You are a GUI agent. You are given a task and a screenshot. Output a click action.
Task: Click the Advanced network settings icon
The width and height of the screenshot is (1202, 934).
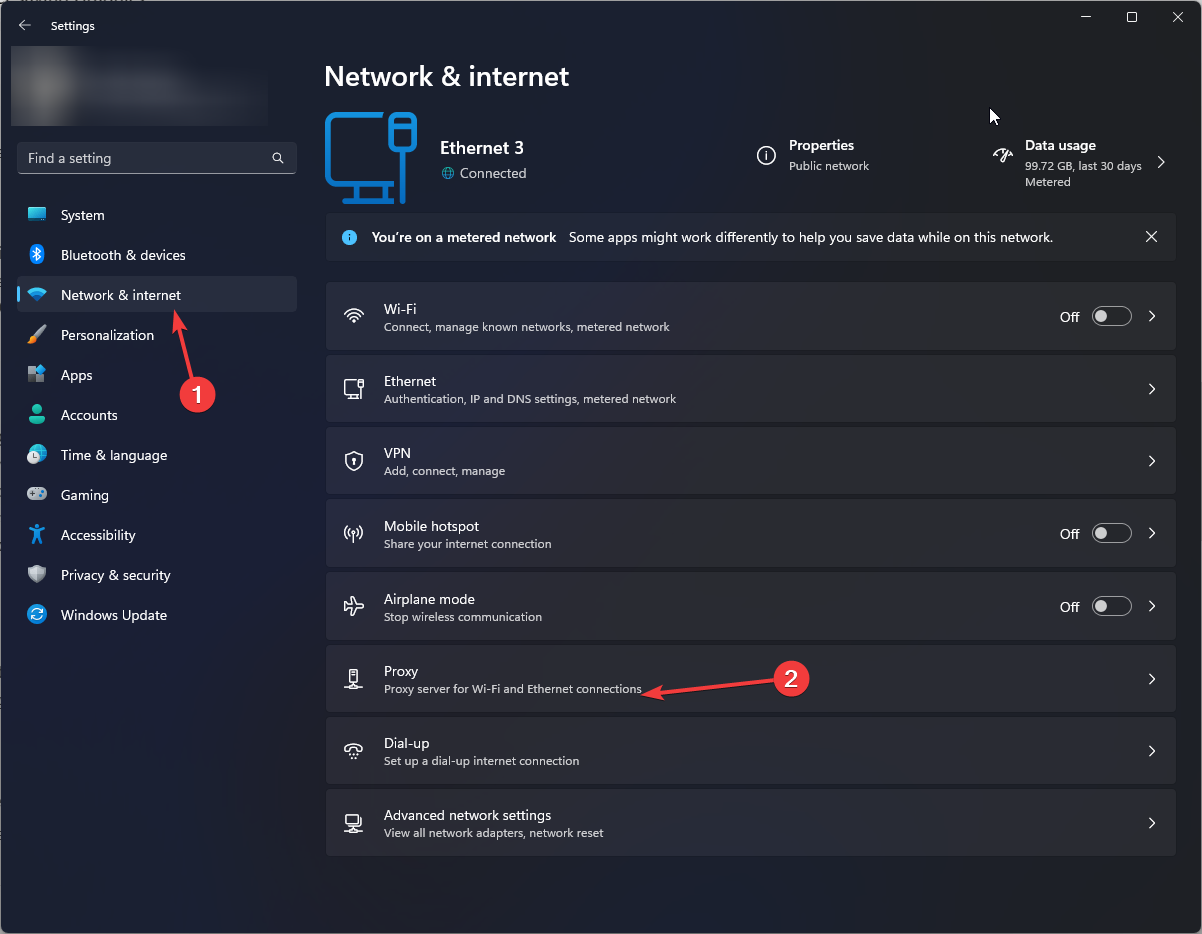click(x=353, y=823)
